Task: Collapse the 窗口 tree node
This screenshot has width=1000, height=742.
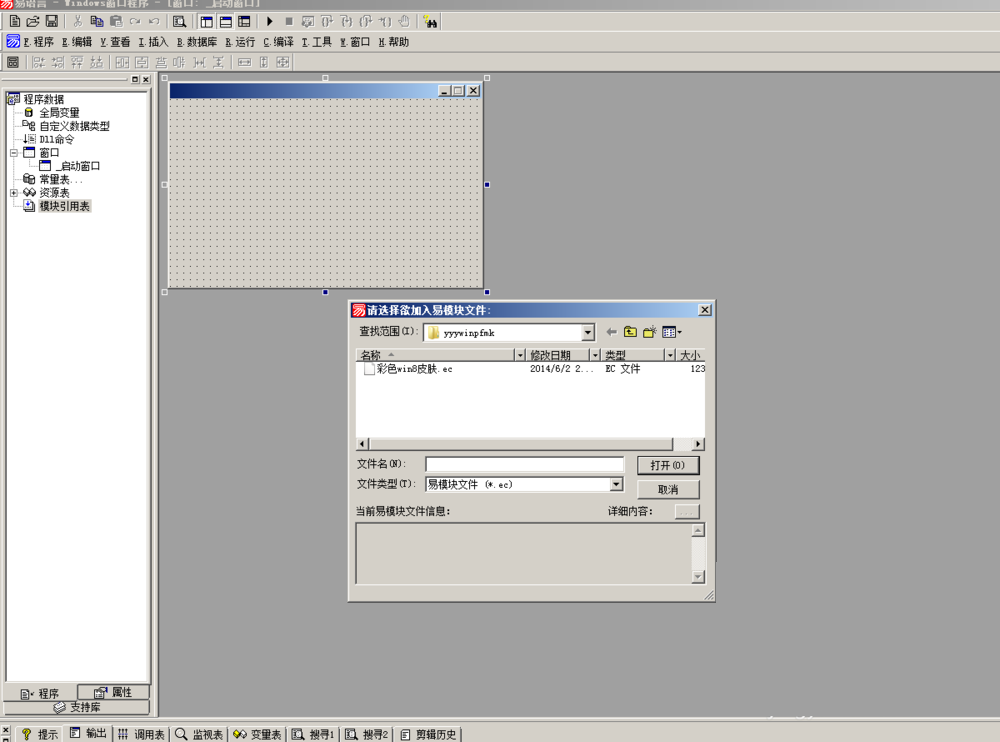Action: point(14,153)
